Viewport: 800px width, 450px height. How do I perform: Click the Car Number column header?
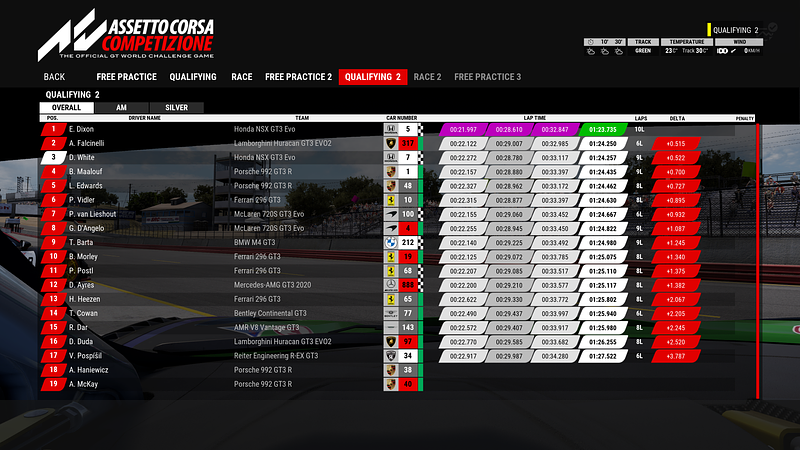[402, 118]
